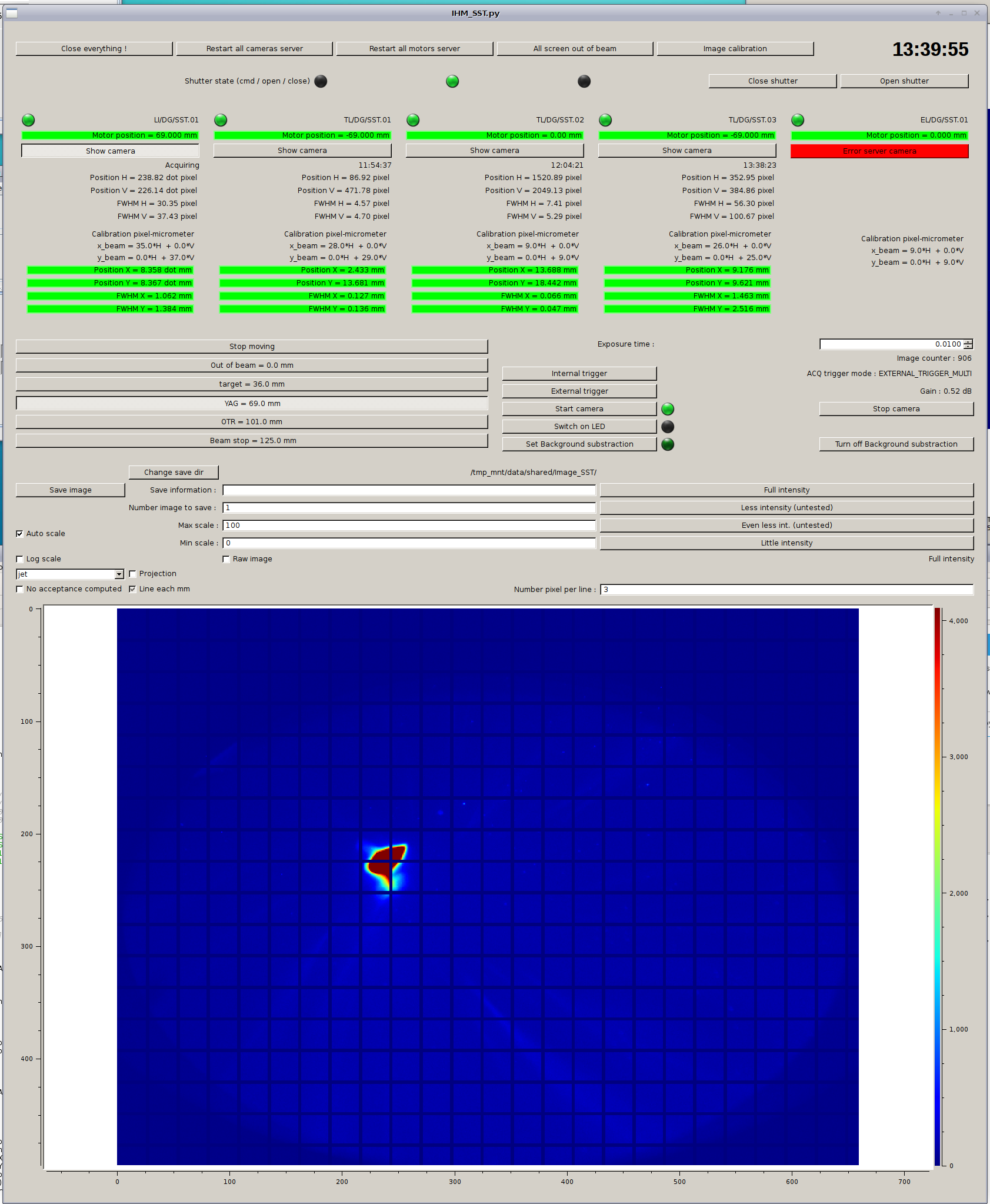Screen dimensions: 990x1204
Task: Click the Exposure time spinner arrows
Action: pyautogui.click(x=968, y=344)
